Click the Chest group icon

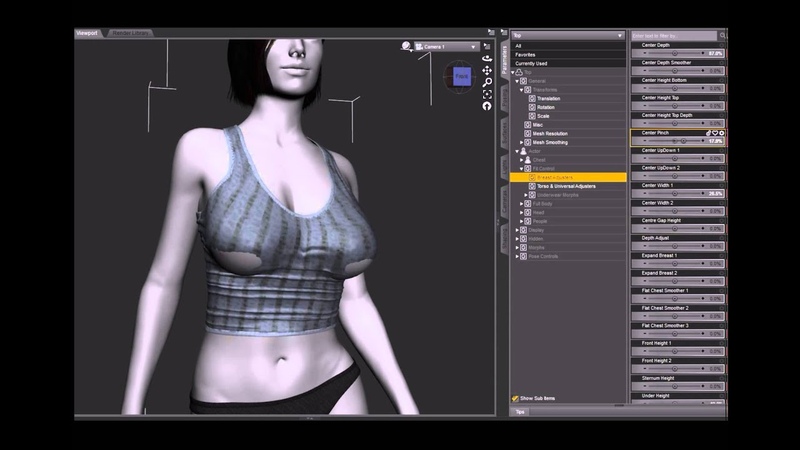528,160
